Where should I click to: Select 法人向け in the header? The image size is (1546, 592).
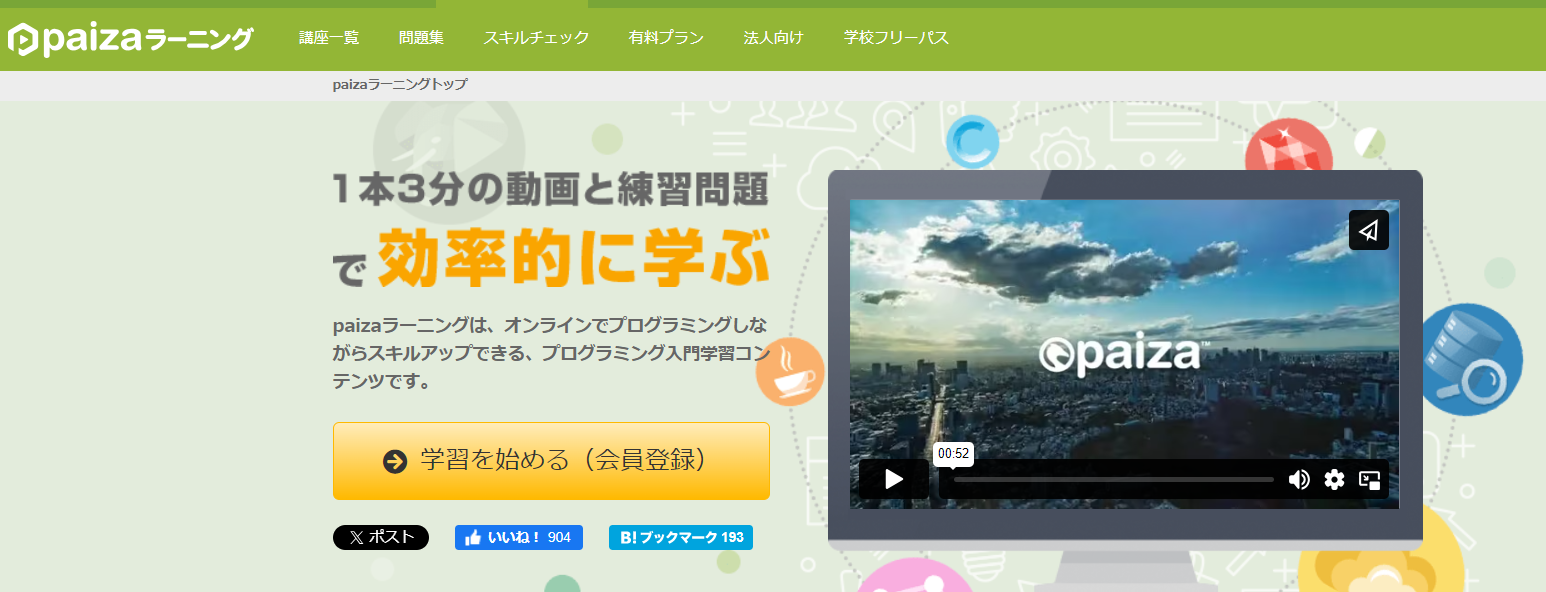[773, 38]
